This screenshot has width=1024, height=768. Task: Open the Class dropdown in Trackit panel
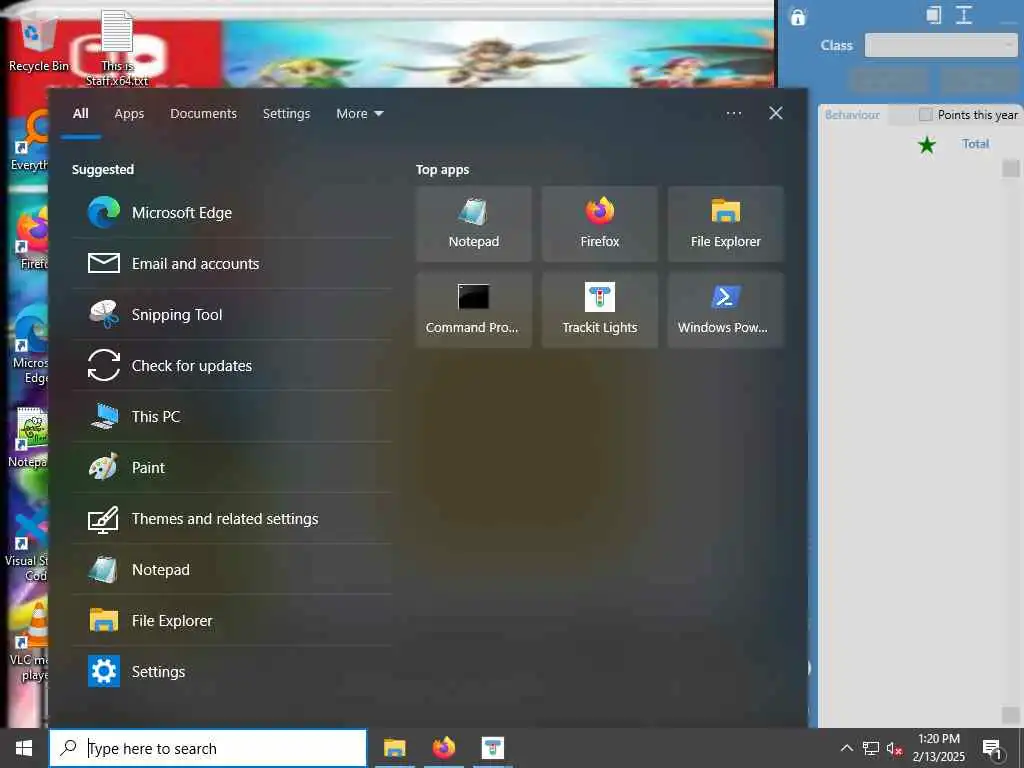(940, 46)
